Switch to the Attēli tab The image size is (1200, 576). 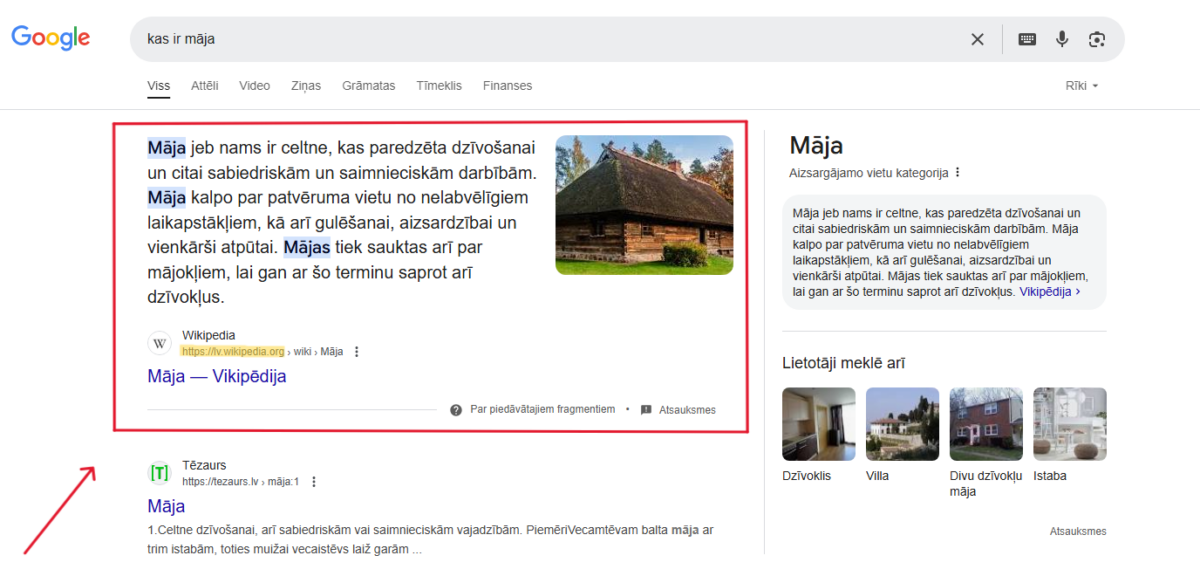205,86
